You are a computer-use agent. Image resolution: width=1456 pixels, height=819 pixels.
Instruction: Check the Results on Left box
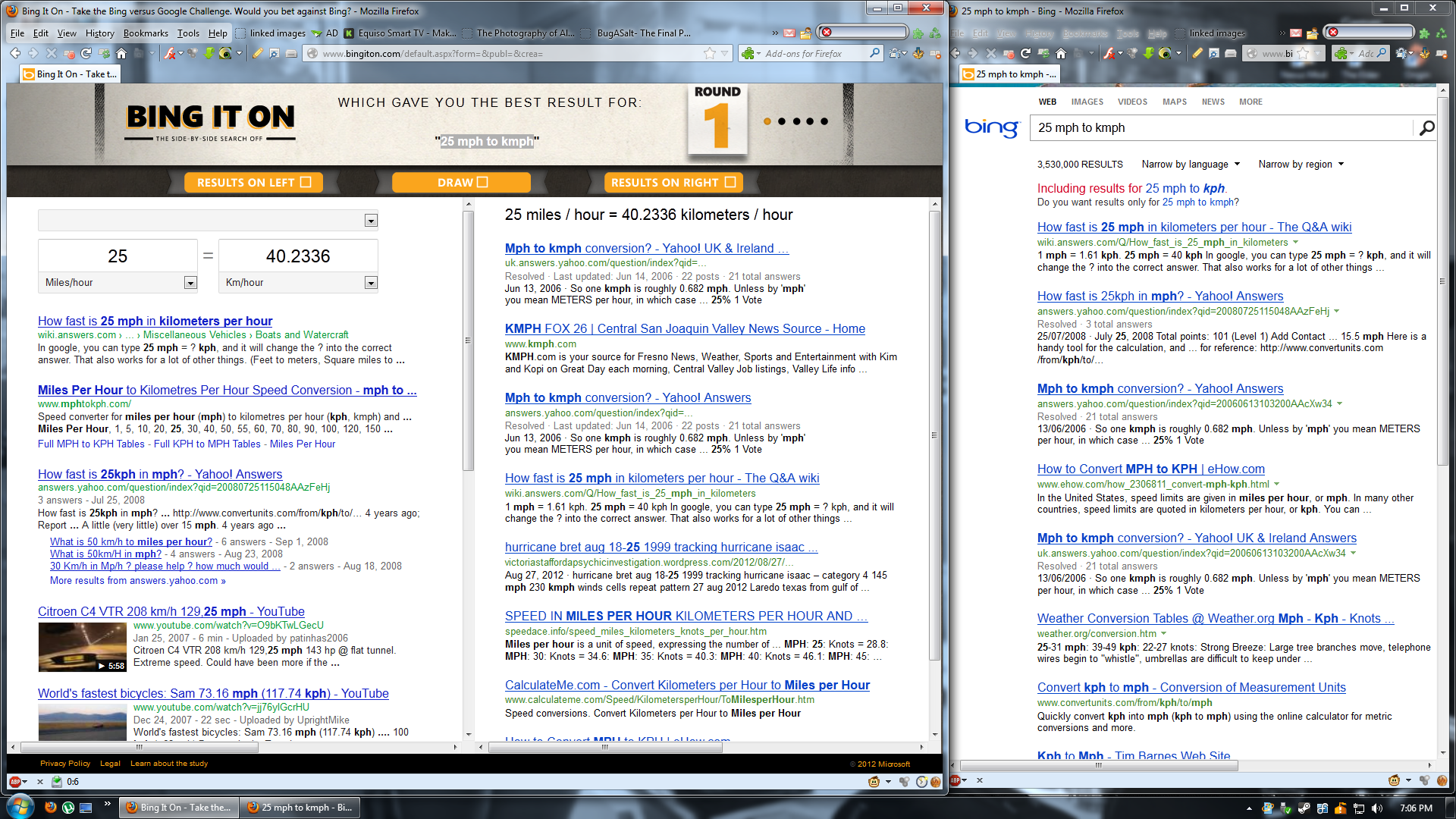pos(306,183)
